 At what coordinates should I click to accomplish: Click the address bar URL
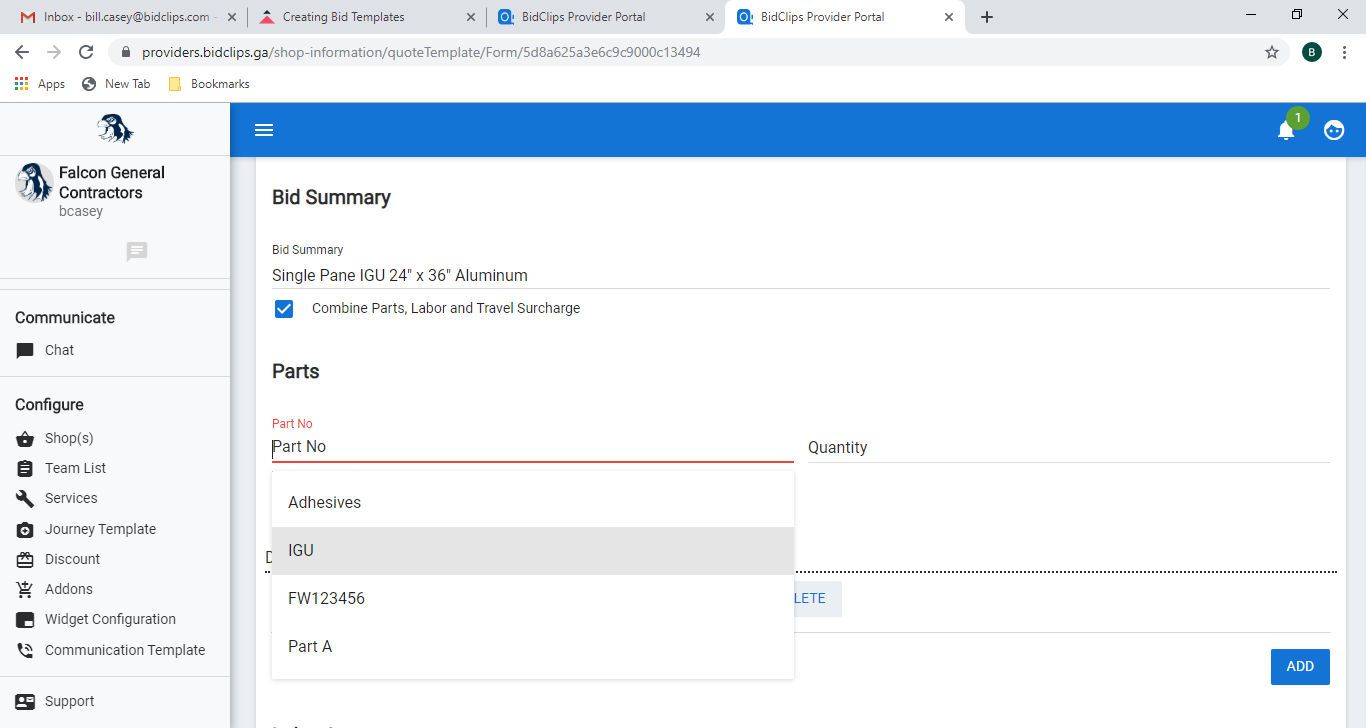421,52
